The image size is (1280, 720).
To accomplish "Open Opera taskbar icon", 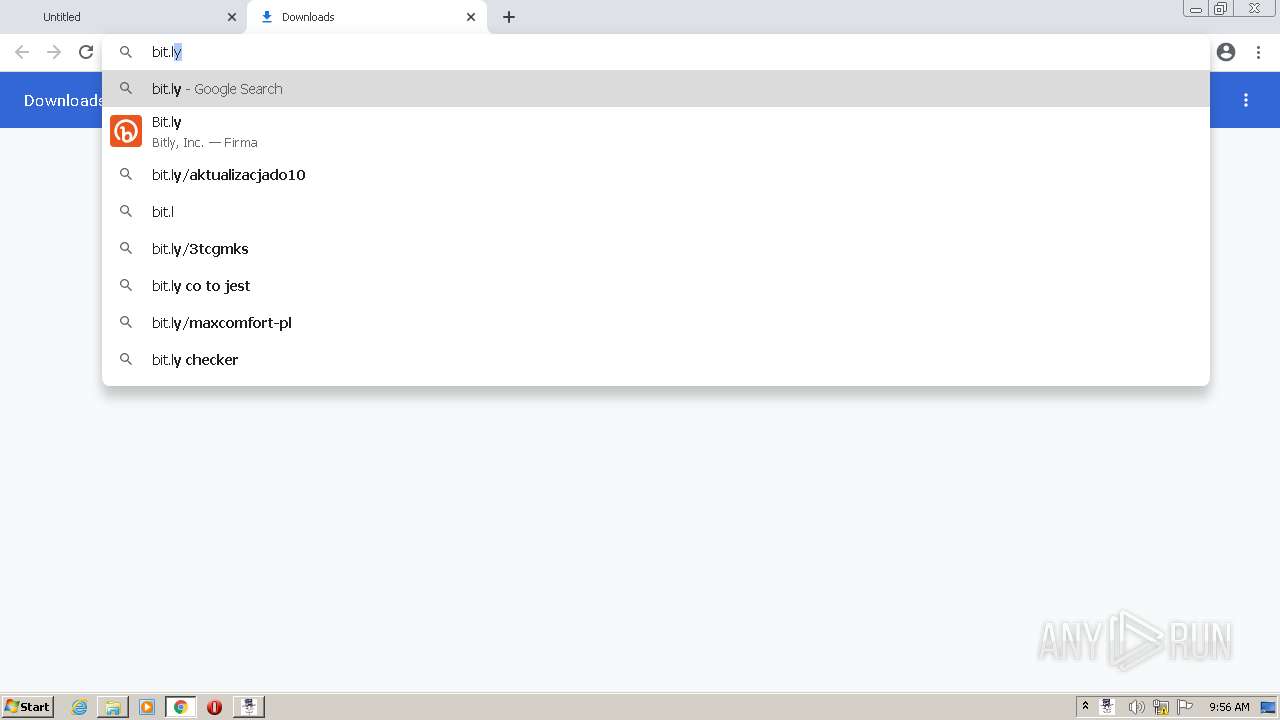I will pos(214,707).
